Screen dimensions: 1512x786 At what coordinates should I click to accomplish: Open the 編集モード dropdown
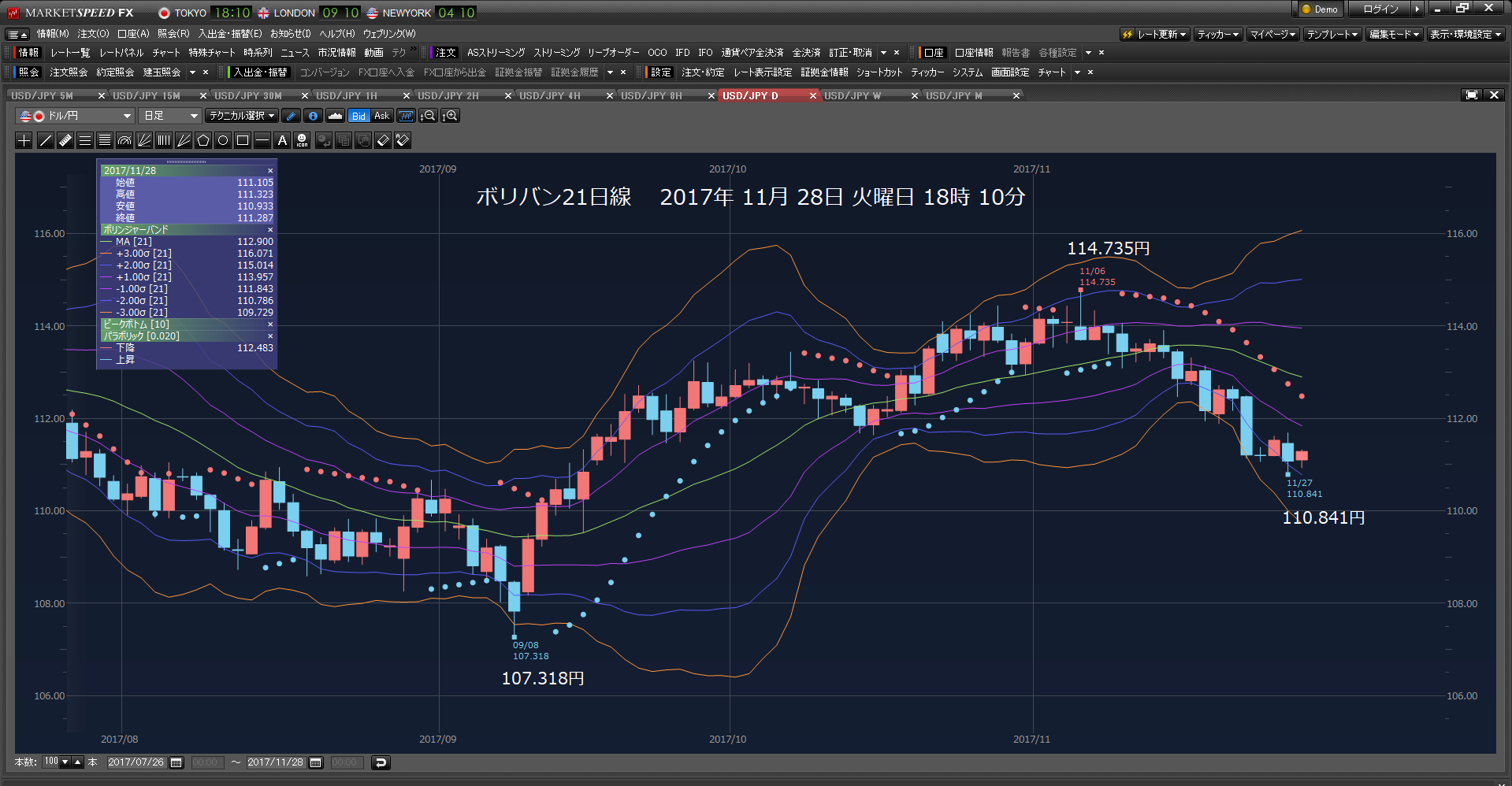1394,35
